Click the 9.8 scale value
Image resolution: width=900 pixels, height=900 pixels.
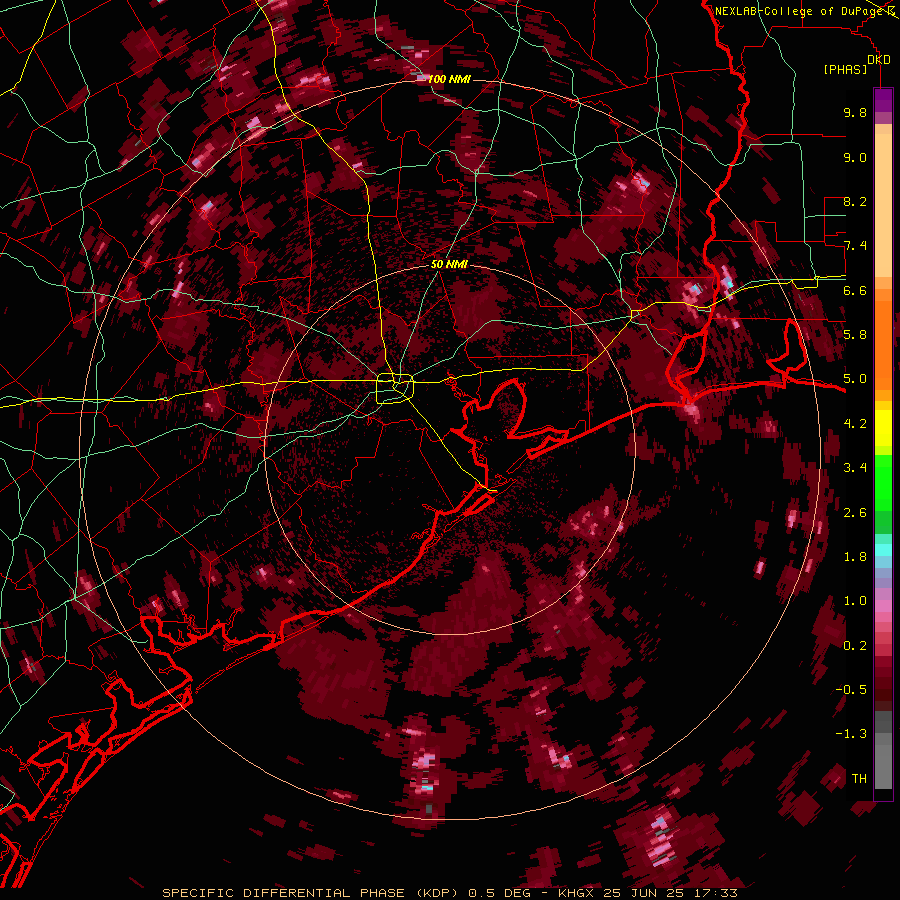(855, 112)
